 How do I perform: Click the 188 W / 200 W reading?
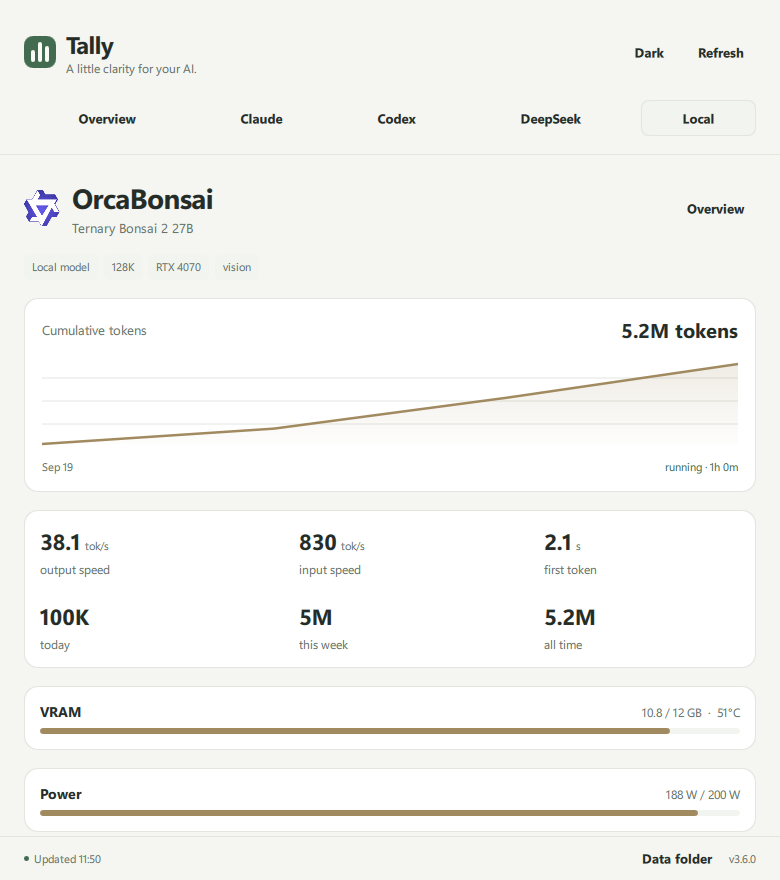[703, 795]
